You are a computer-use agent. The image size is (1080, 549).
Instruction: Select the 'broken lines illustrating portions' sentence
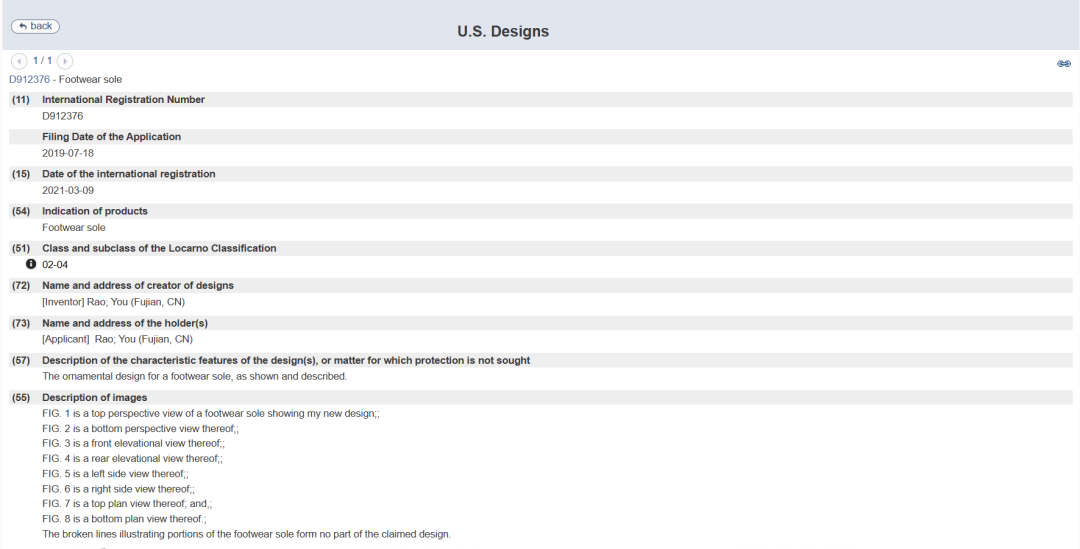pos(247,534)
